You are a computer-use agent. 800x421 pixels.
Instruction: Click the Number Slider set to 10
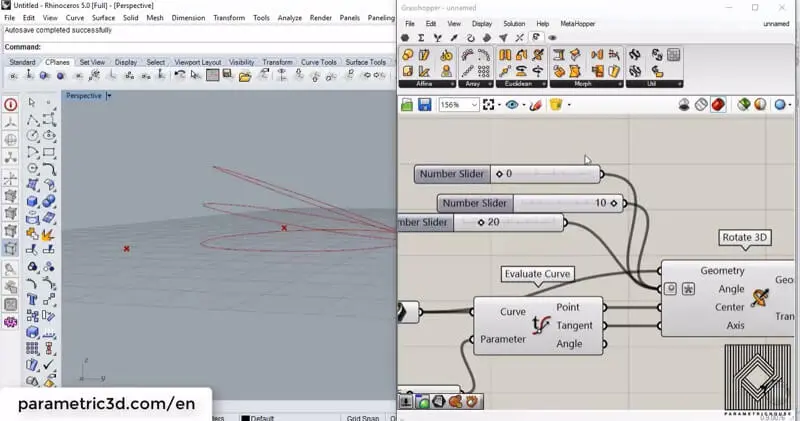point(530,203)
